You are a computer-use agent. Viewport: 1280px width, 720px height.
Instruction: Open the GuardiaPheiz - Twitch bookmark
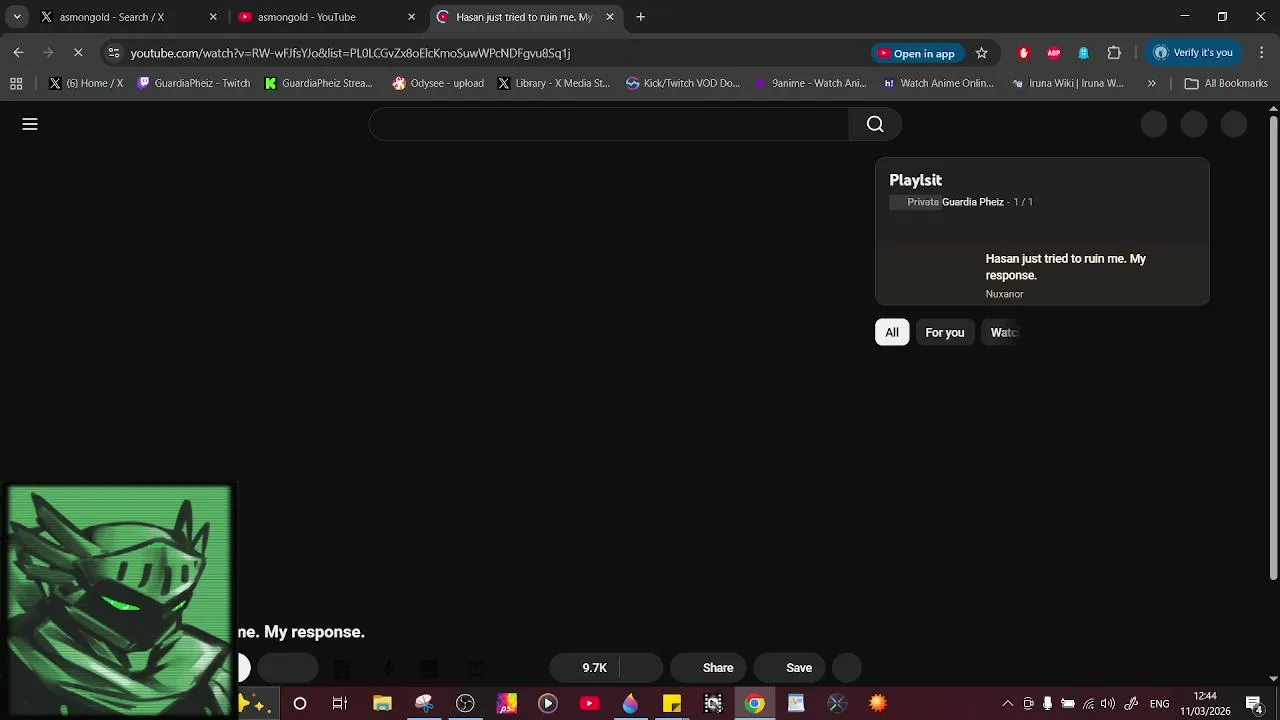(194, 84)
